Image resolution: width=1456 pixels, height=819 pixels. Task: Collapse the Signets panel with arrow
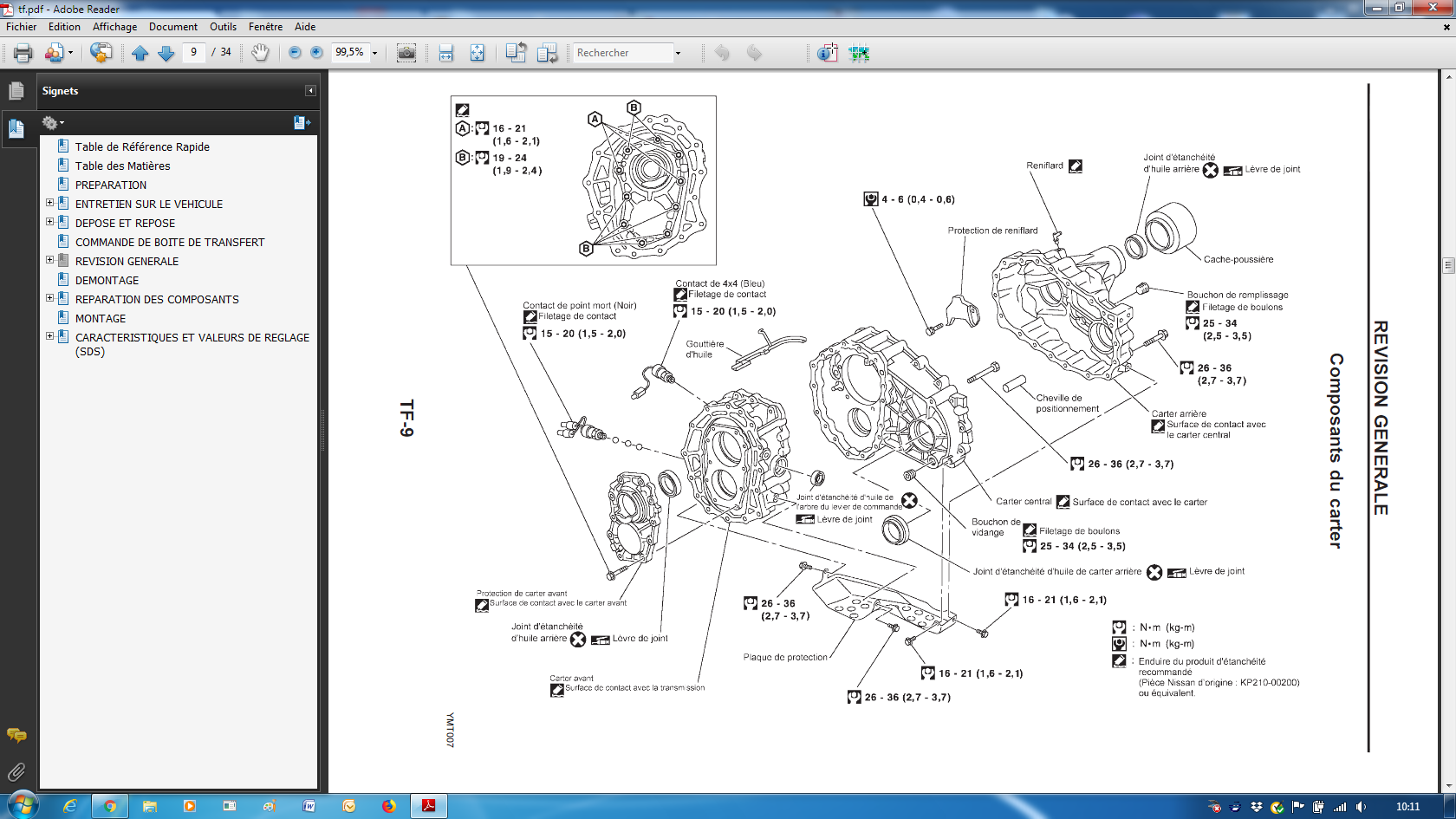310,91
